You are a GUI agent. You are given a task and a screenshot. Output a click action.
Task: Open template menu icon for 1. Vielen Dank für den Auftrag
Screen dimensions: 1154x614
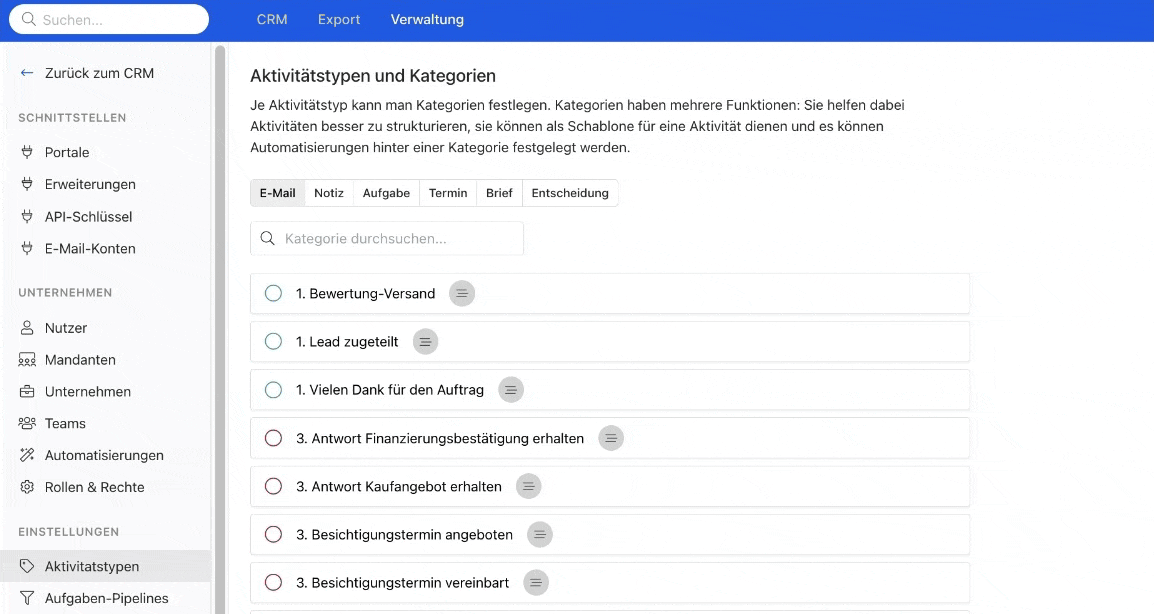point(510,390)
